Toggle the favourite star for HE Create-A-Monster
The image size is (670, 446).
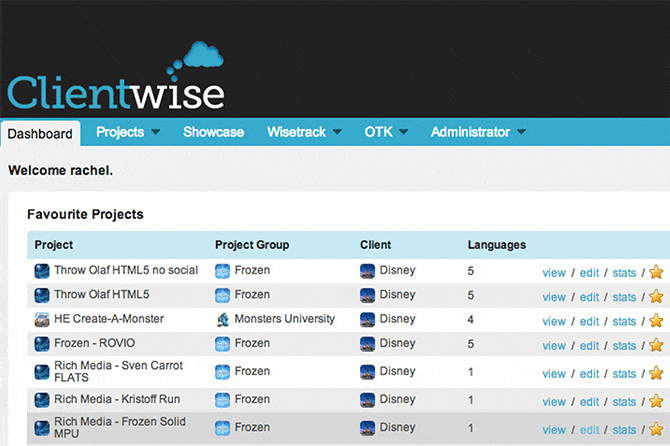pyautogui.click(x=656, y=321)
